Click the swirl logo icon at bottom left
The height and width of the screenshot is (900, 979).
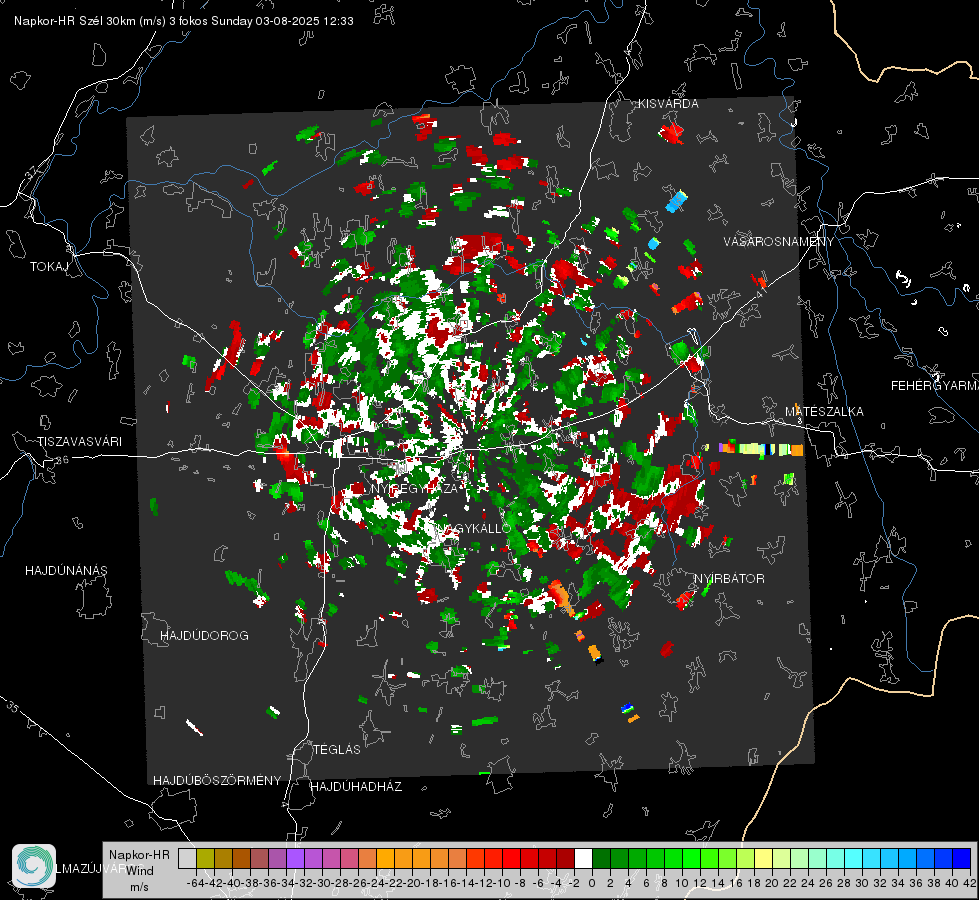pyautogui.click(x=34, y=866)
